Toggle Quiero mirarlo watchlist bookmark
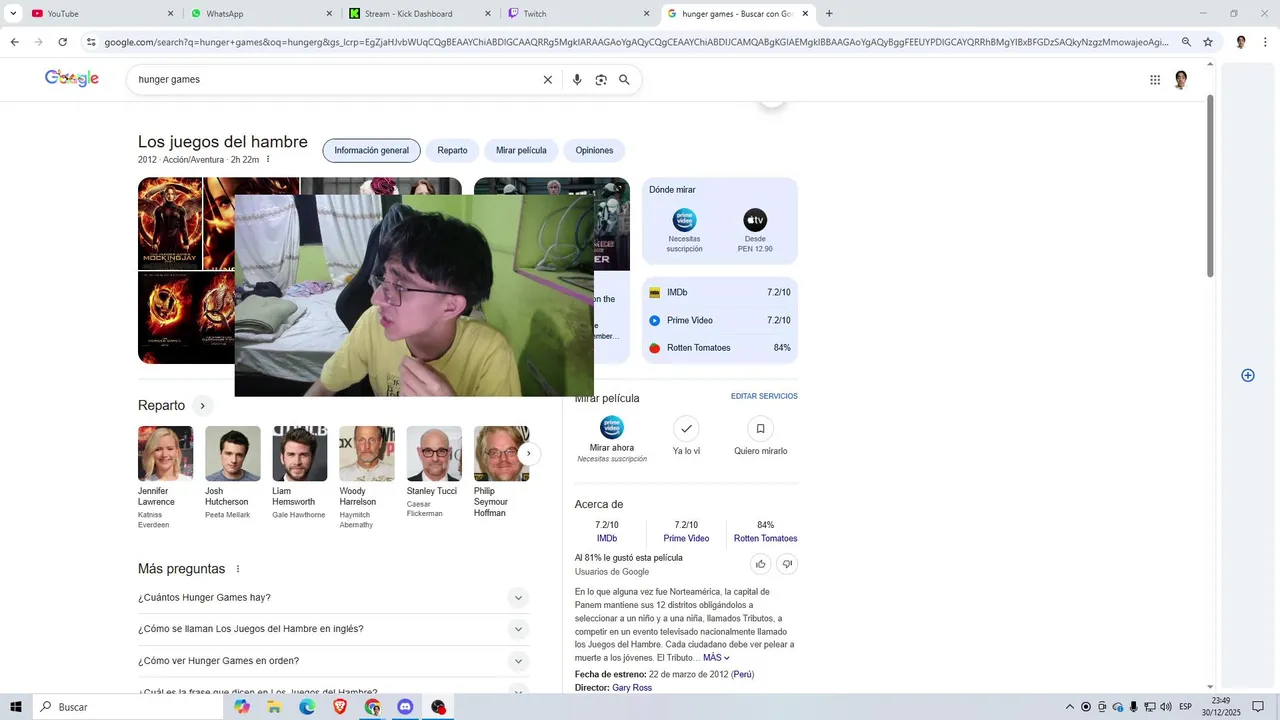Viewport: 1280px width, 720px height. tap(760, 429)
